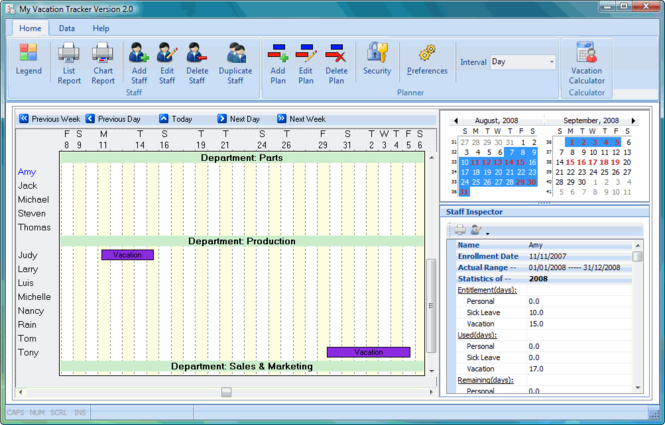Viewport: 665px width, 425px height.
Task: Open the Legend icon
Action: [28, 59]
